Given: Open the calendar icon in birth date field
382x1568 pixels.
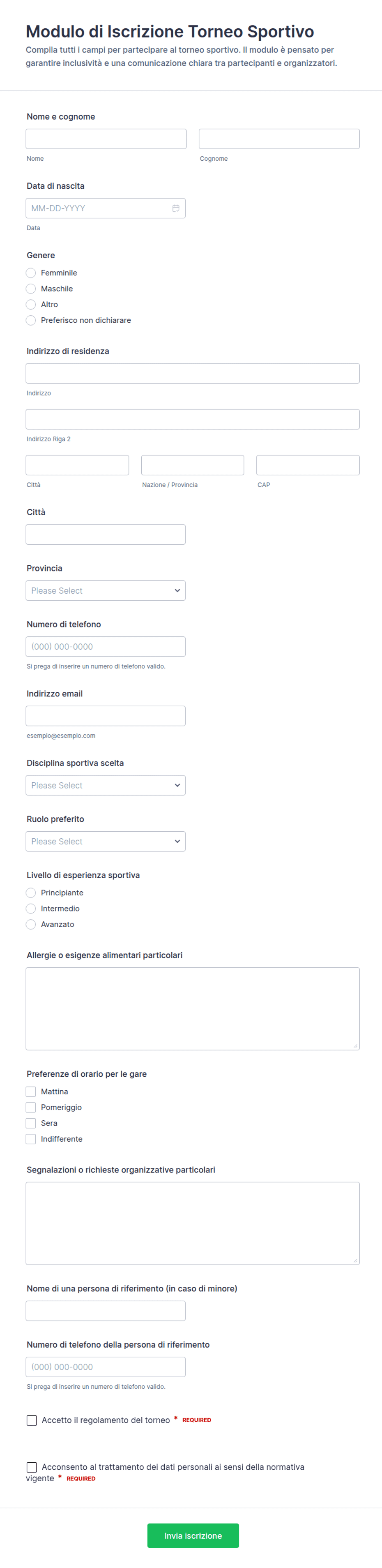Looking at the screenshot, I should [176, 208].
